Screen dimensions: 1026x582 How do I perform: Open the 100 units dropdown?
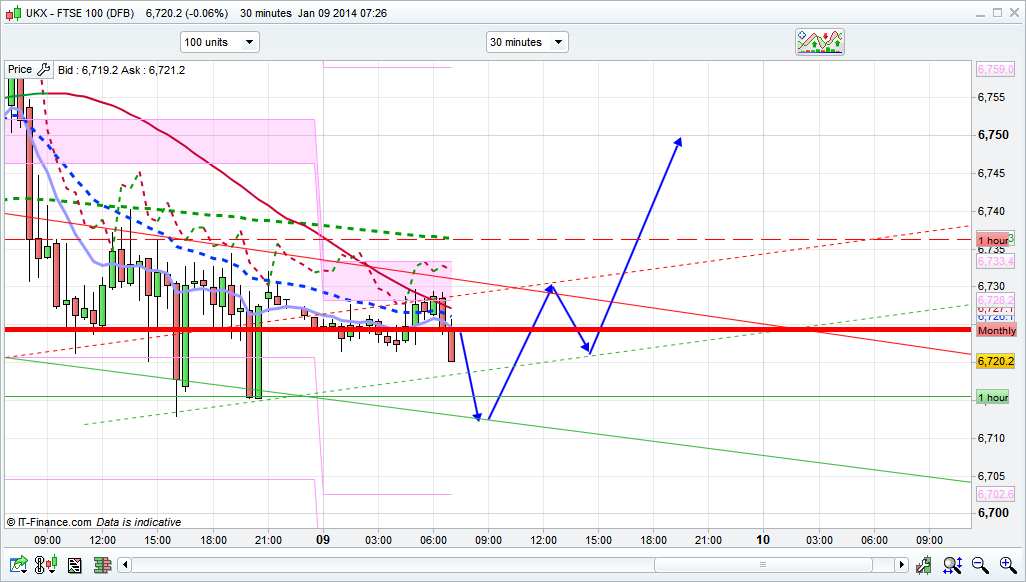(x=219, y=42)
